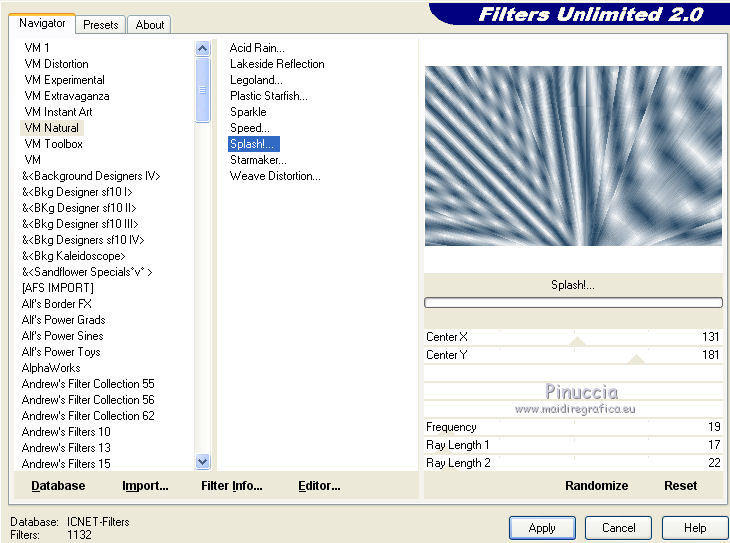Select VM Natural category
Image resolution: width=730 pixels, height=543 pixels.
(52, 128)
